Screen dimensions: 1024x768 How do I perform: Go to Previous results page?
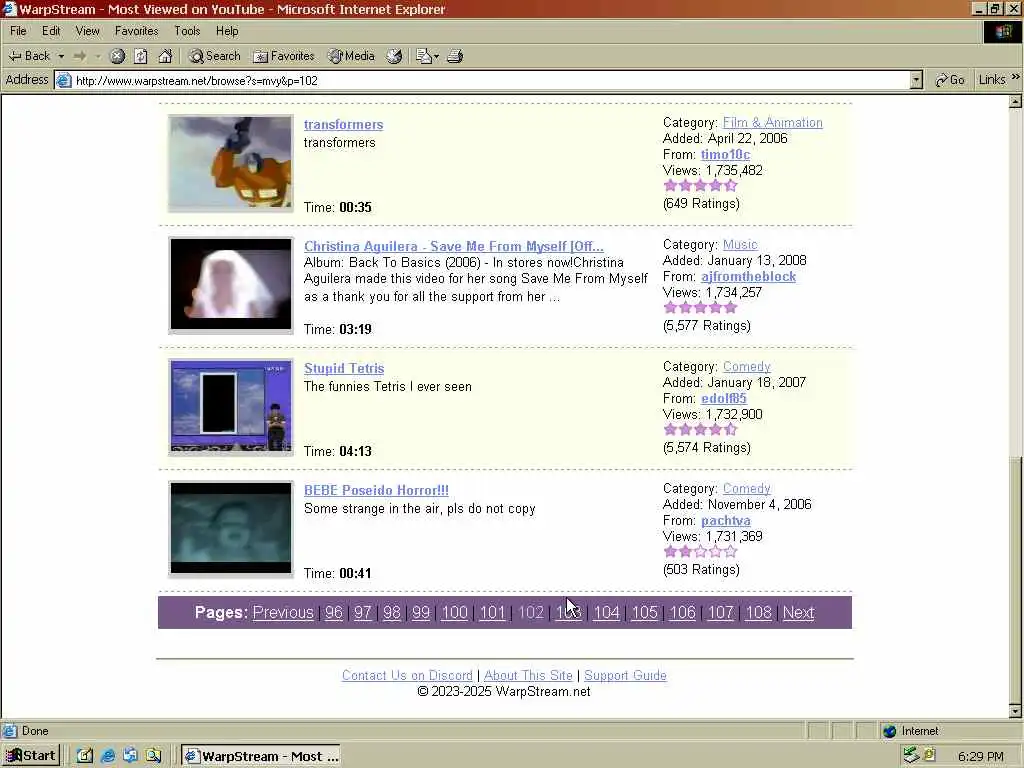(x=283, y=613)
